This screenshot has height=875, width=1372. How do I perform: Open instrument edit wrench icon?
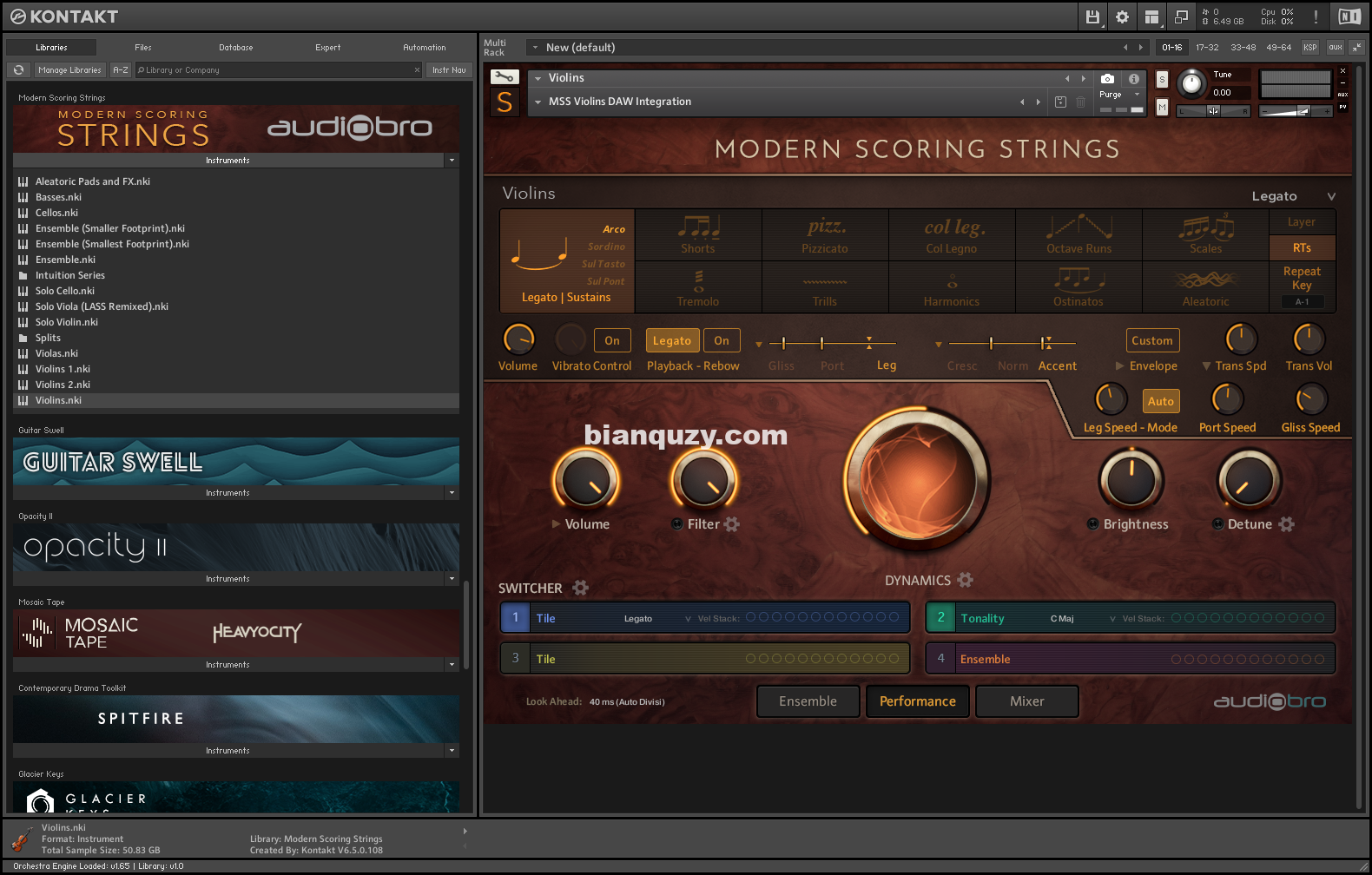pyautogui.click(x=505, y=77)
